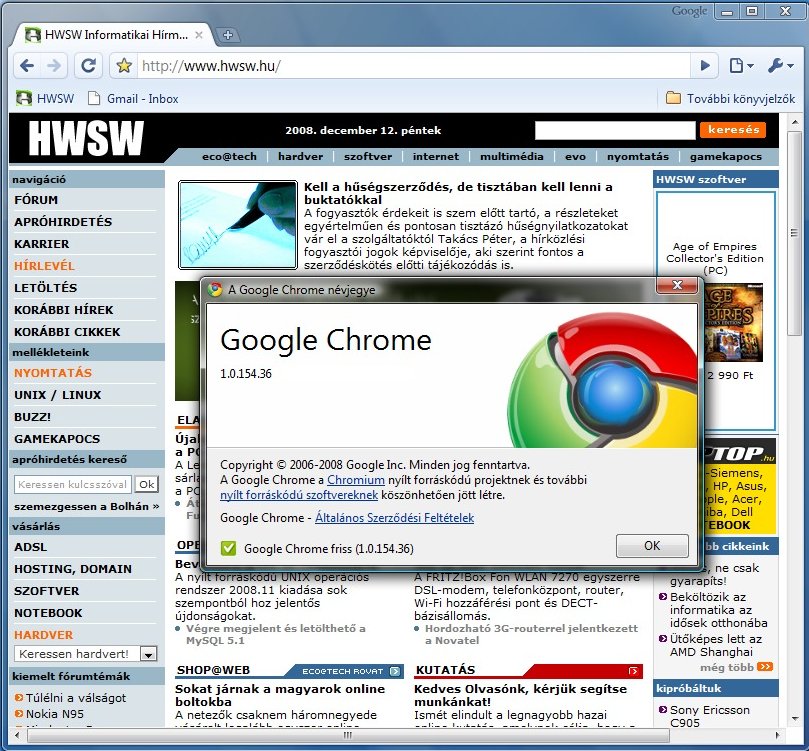The image size is (809, 751).
Task: Open the szoftver menu item
Action: coord(368,156)
